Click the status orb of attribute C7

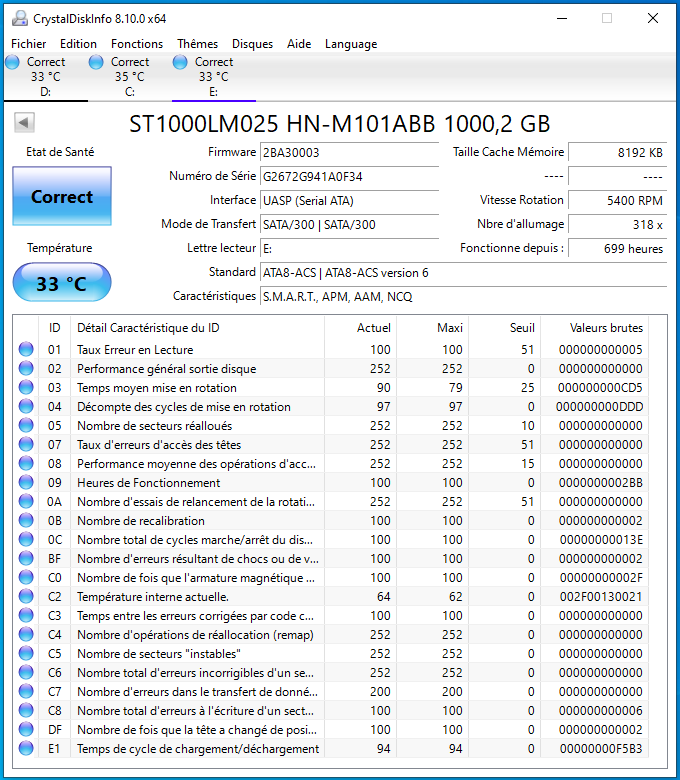pyautogui.click(x=26, y=691)
